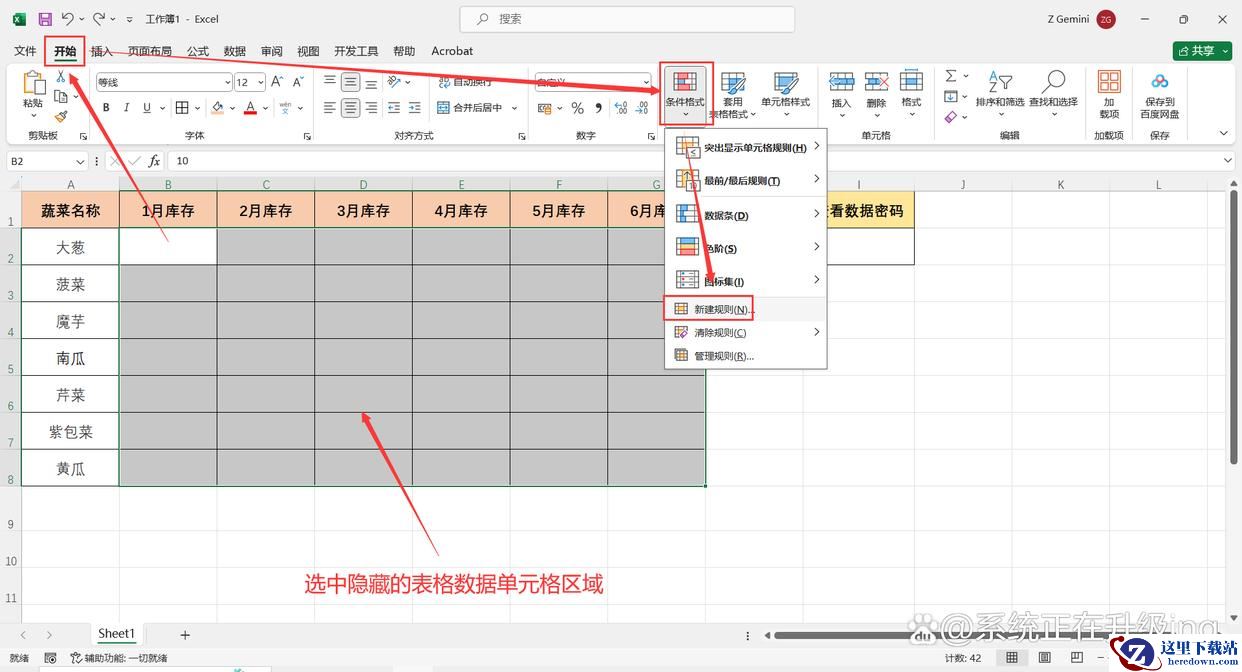Expand the Name Box dropdown arrow
The width and height of the screenshot is (1242, 672).
(80, 161)
